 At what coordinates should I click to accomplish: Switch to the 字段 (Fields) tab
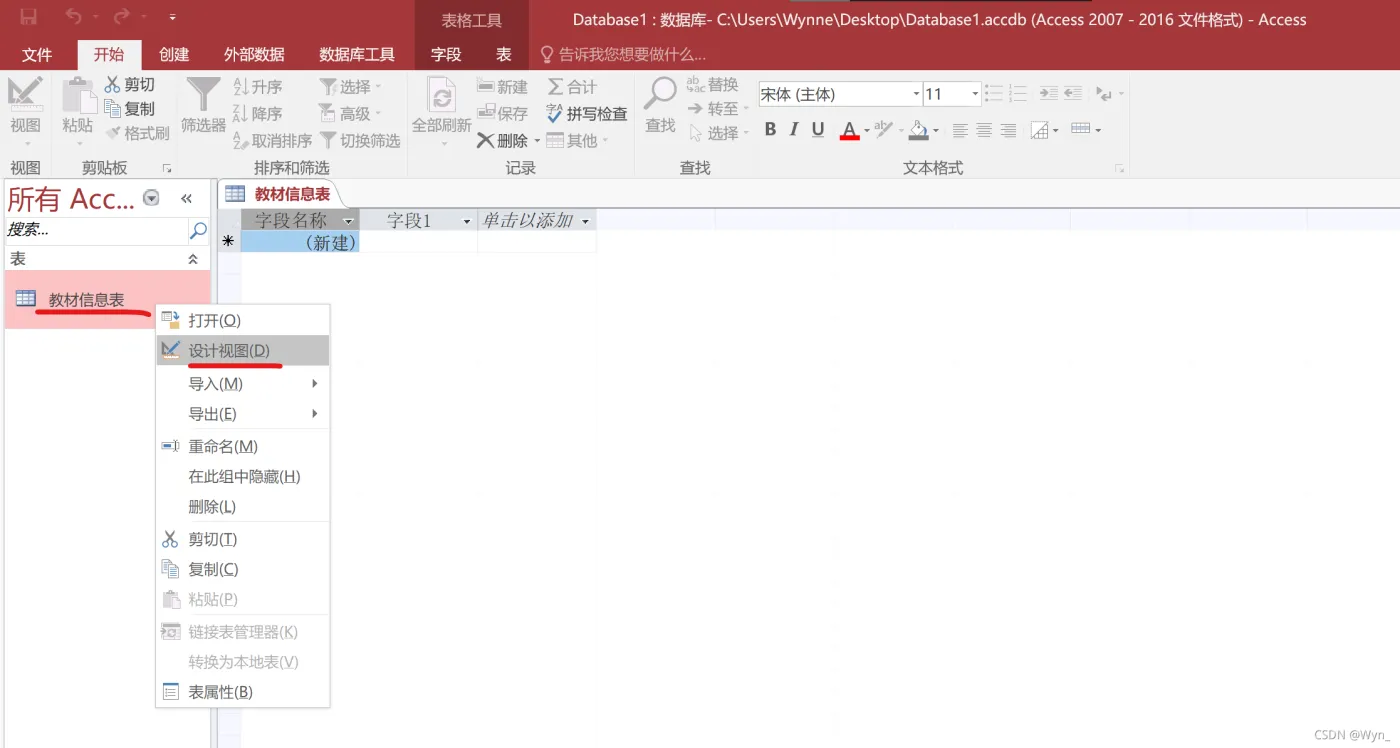pyautogui.click(x=446, y=54)
